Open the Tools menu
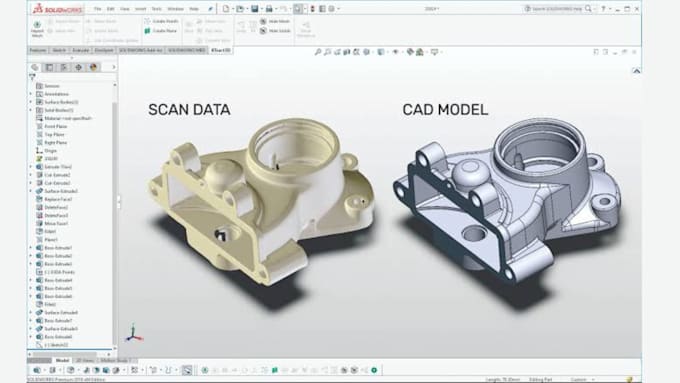Viewport: 680px width, 383px height. [157, 9]
